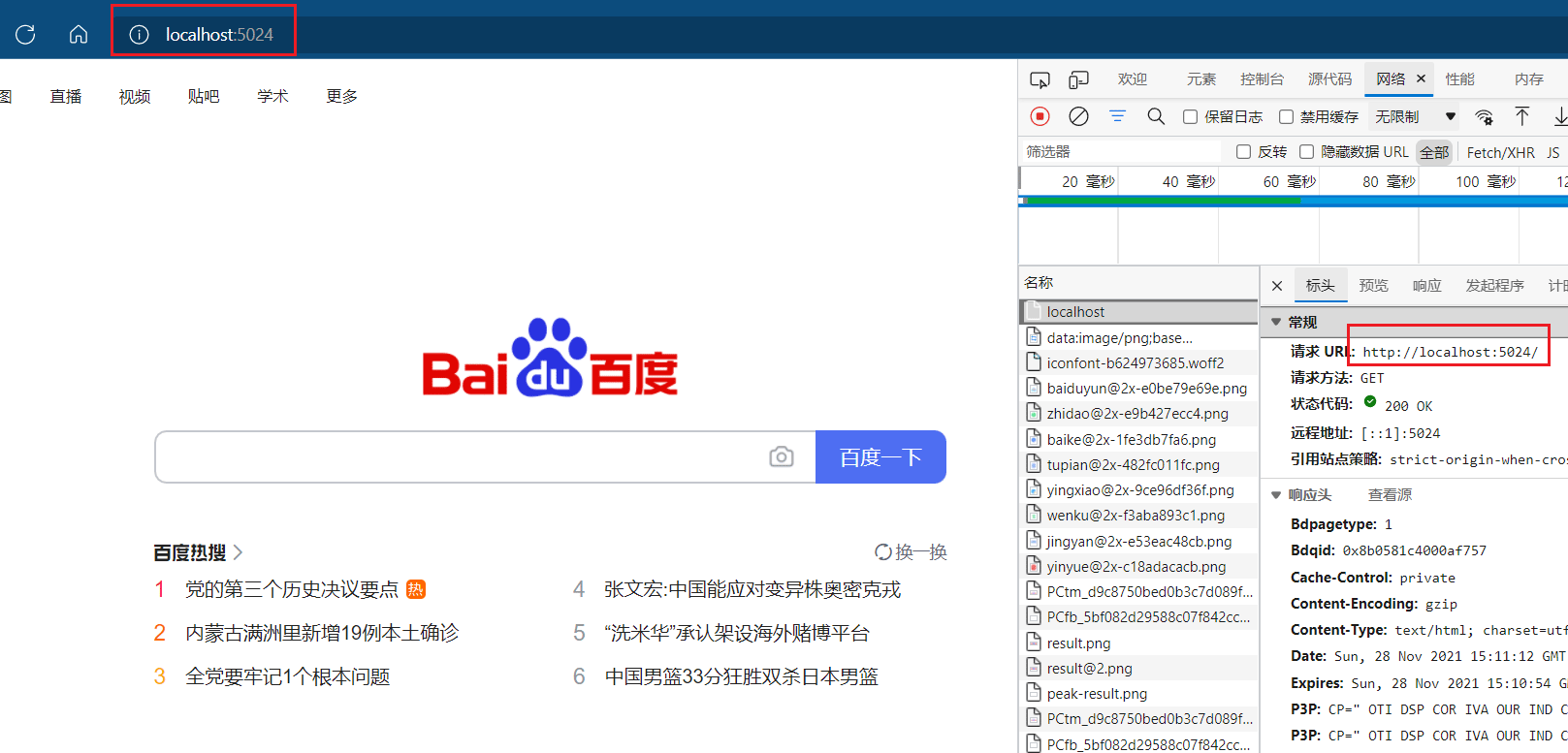Image resolution: width=1568 pixels, height=753 pixels.
Task: Switch to the 元素 tab
Action: [x=1200, y=79]
